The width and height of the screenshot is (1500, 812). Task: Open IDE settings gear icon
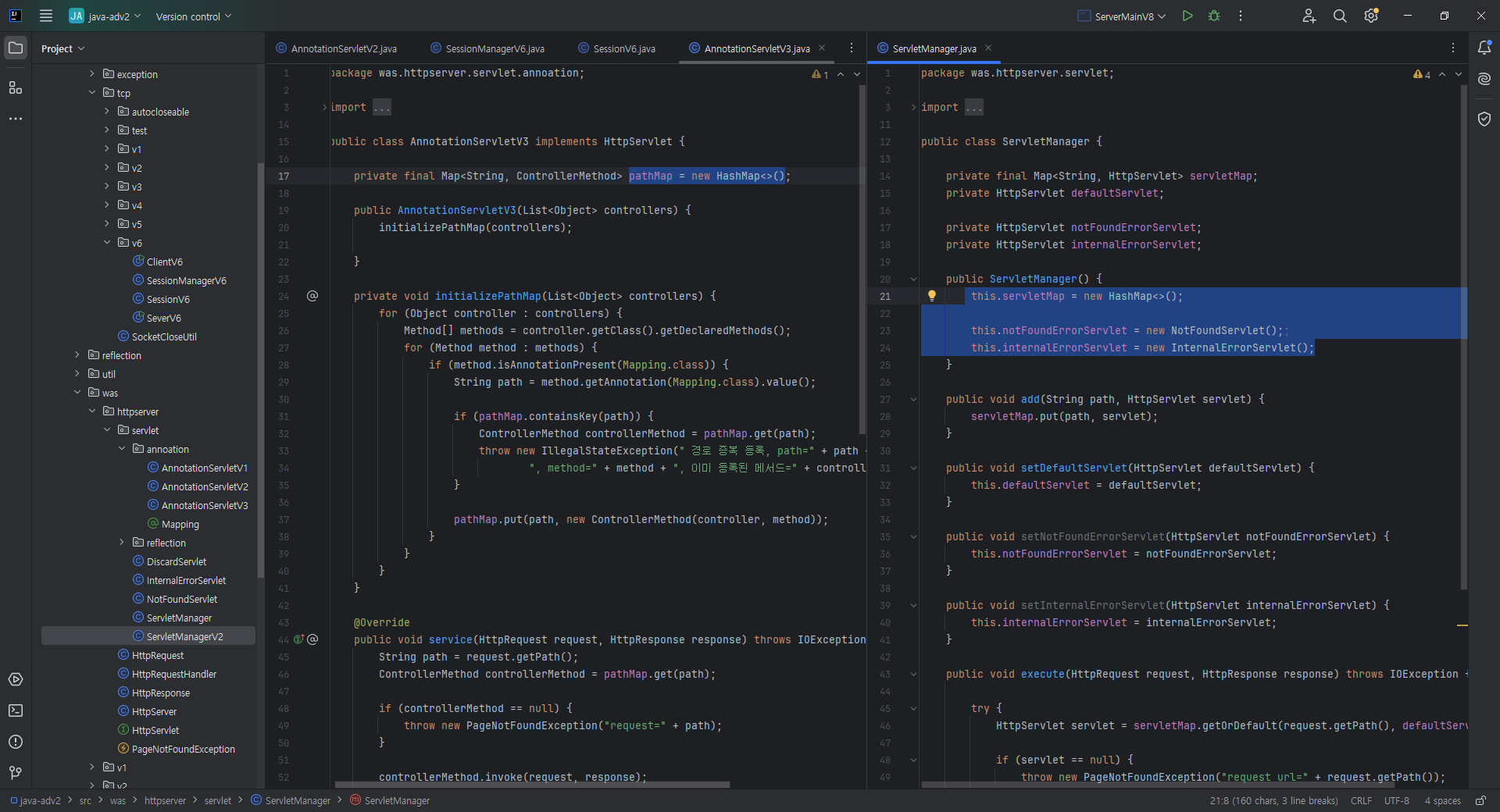pyautogui.click(x=1371, y=16)
